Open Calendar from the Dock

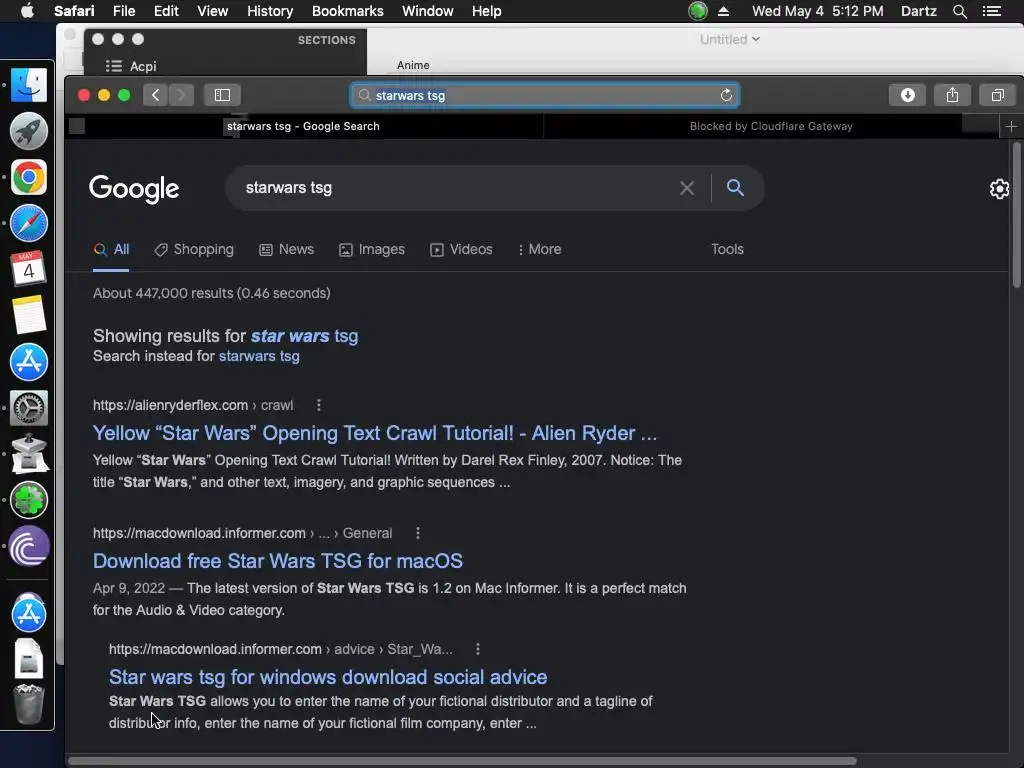29,269
